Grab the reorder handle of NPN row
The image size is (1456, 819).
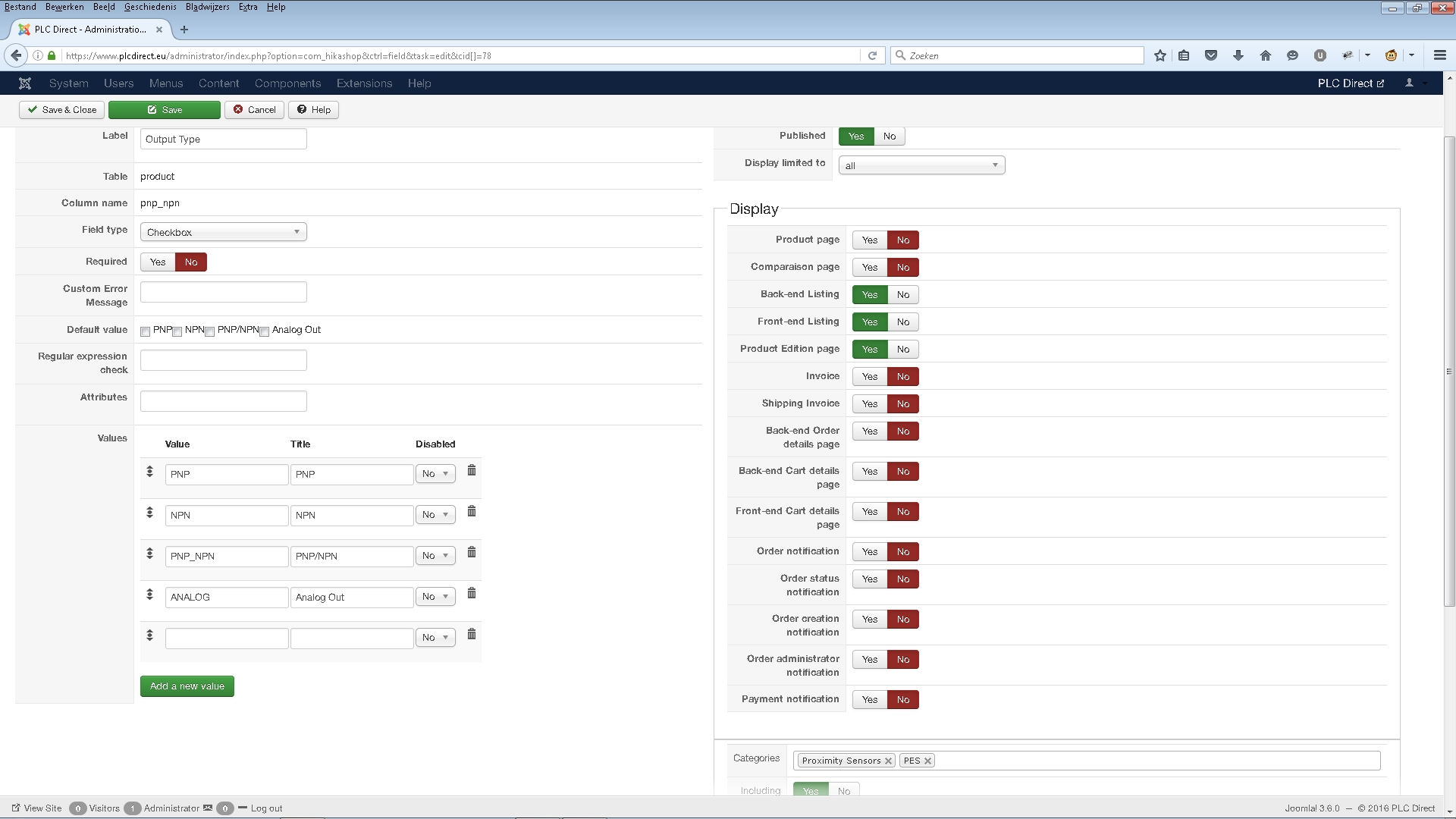coord(149,513)
